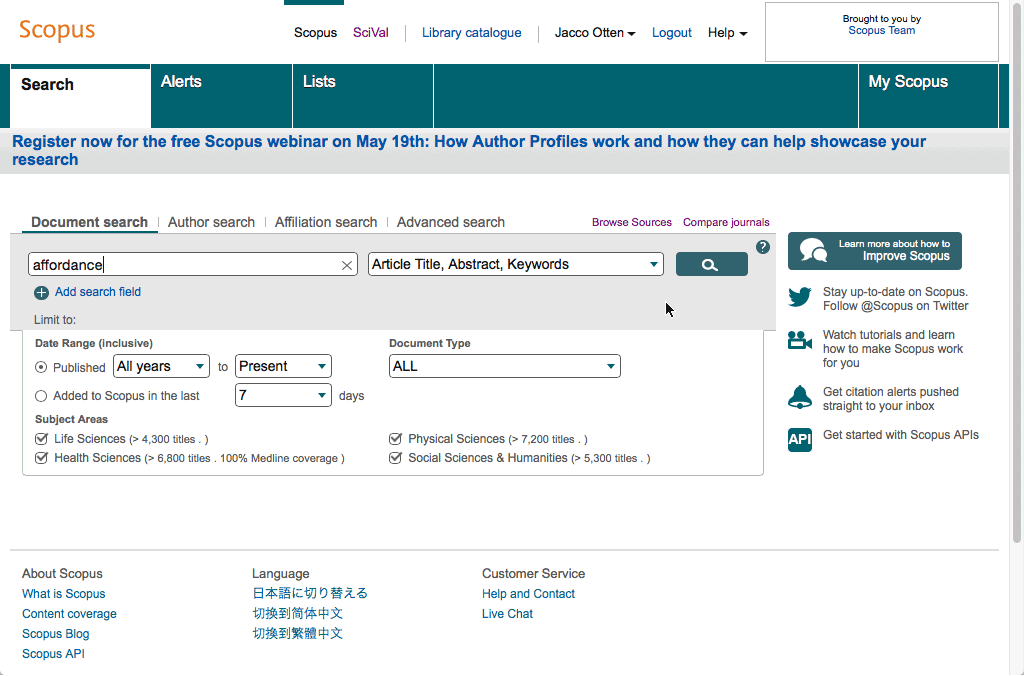The width and height of the screenshot is (1024, 676).
Task: Click the magnifying glass search button
Action: [x=711, y=265]
